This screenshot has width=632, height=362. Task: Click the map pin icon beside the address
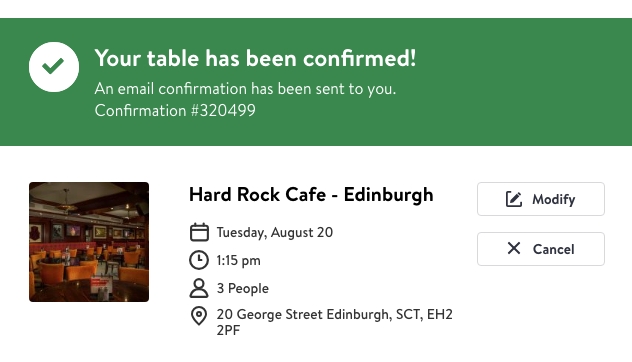(199, 316)
